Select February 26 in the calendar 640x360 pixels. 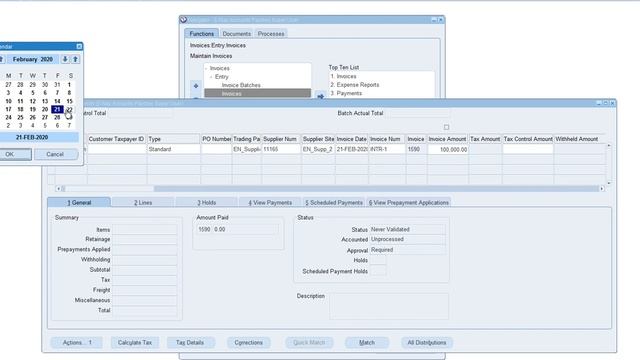(x=33, y=118)
